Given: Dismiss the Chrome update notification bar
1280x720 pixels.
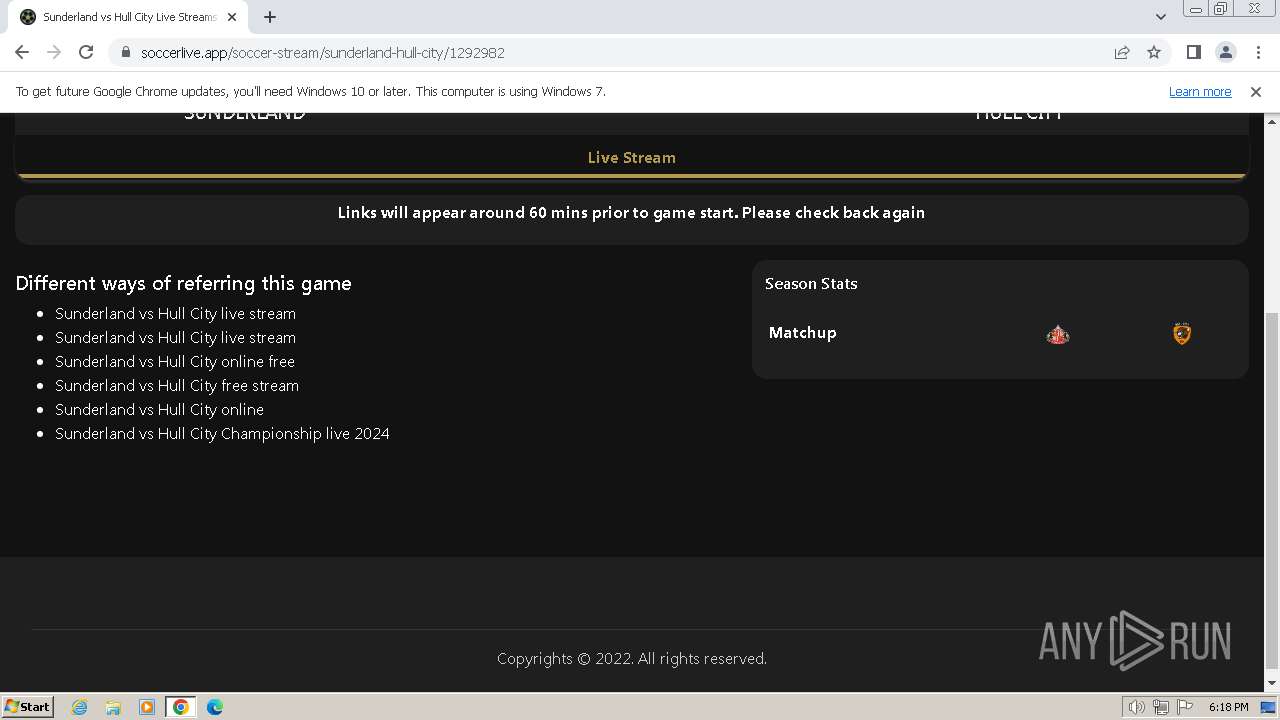Looking at the screenshot, I should click(1256, 91).
